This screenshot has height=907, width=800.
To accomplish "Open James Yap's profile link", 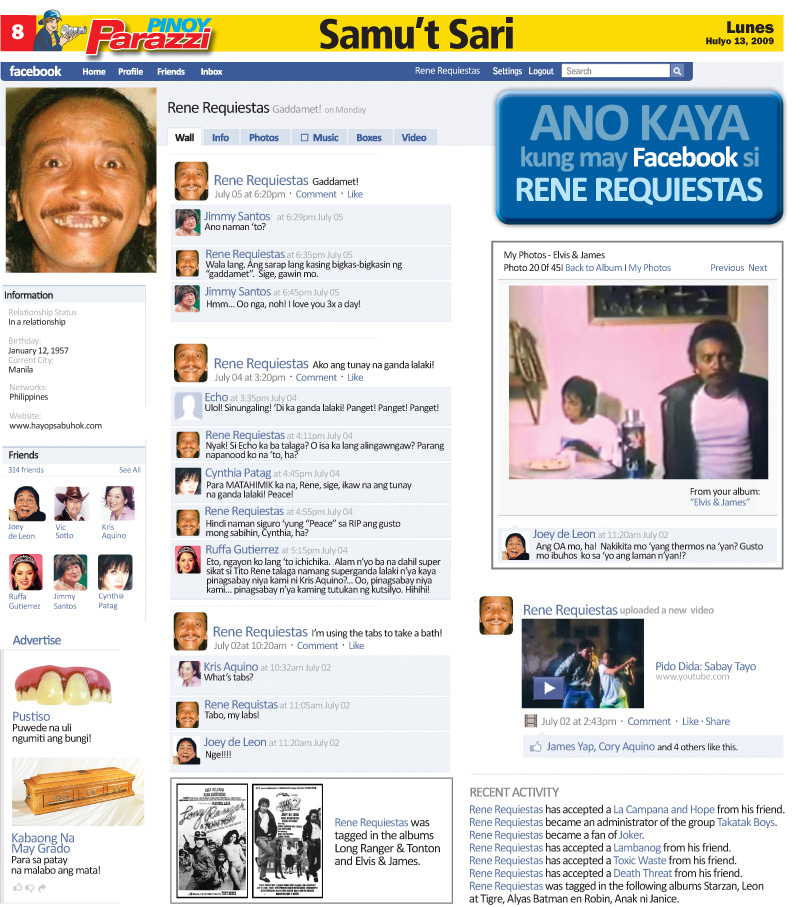I will click(570, 747).
